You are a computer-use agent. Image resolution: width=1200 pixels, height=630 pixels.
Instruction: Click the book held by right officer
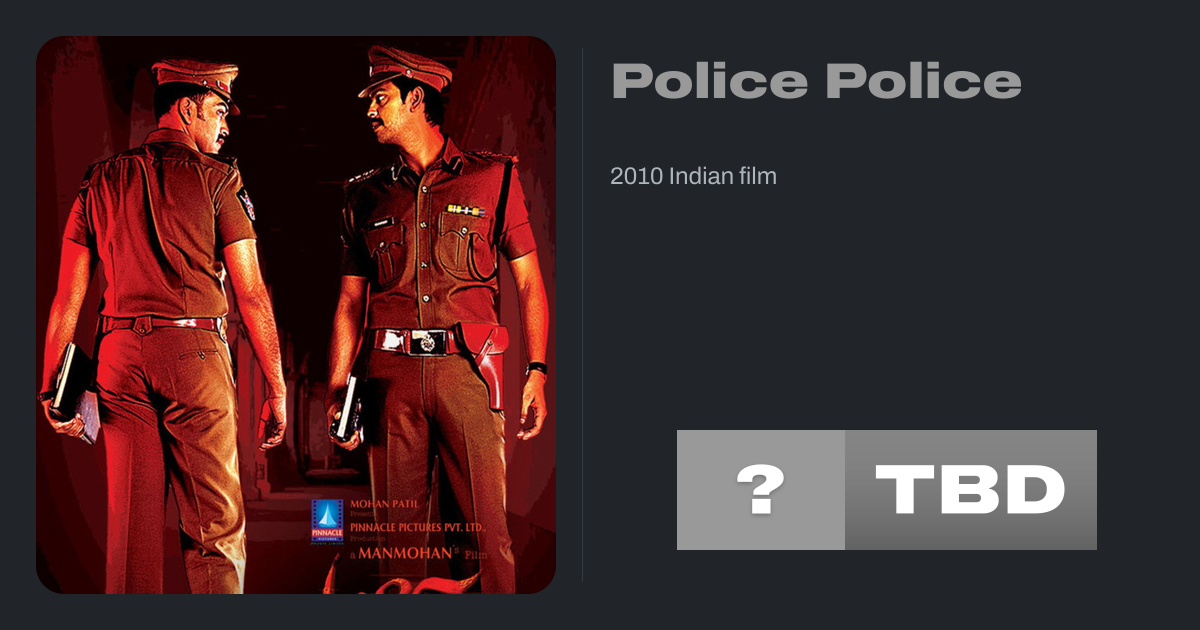tap(347, 410)
